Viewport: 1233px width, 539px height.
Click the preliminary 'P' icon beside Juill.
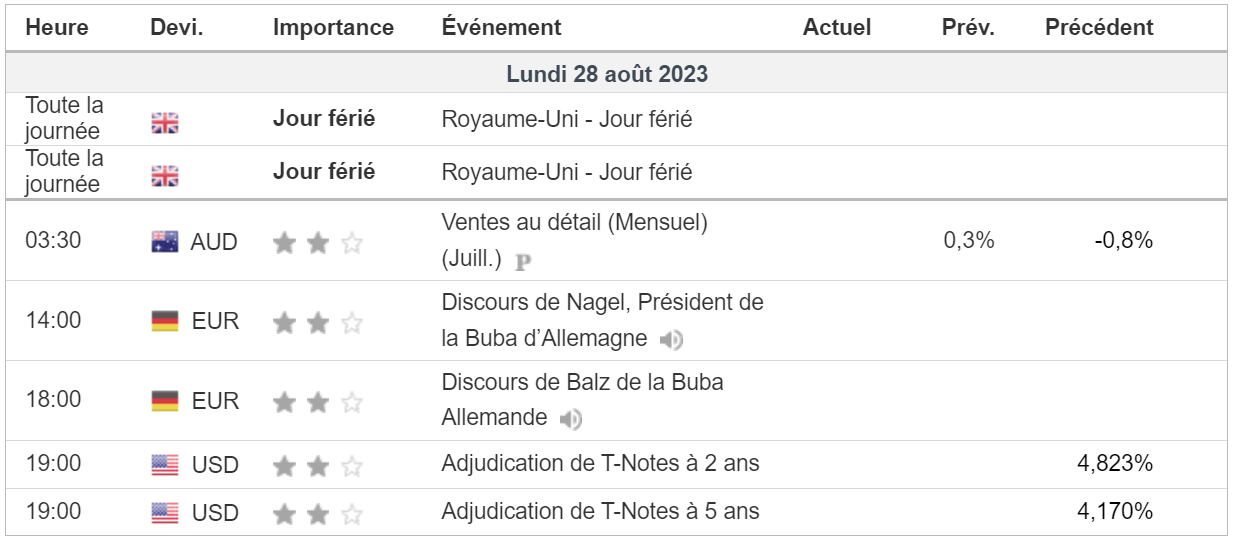(521, 262)
